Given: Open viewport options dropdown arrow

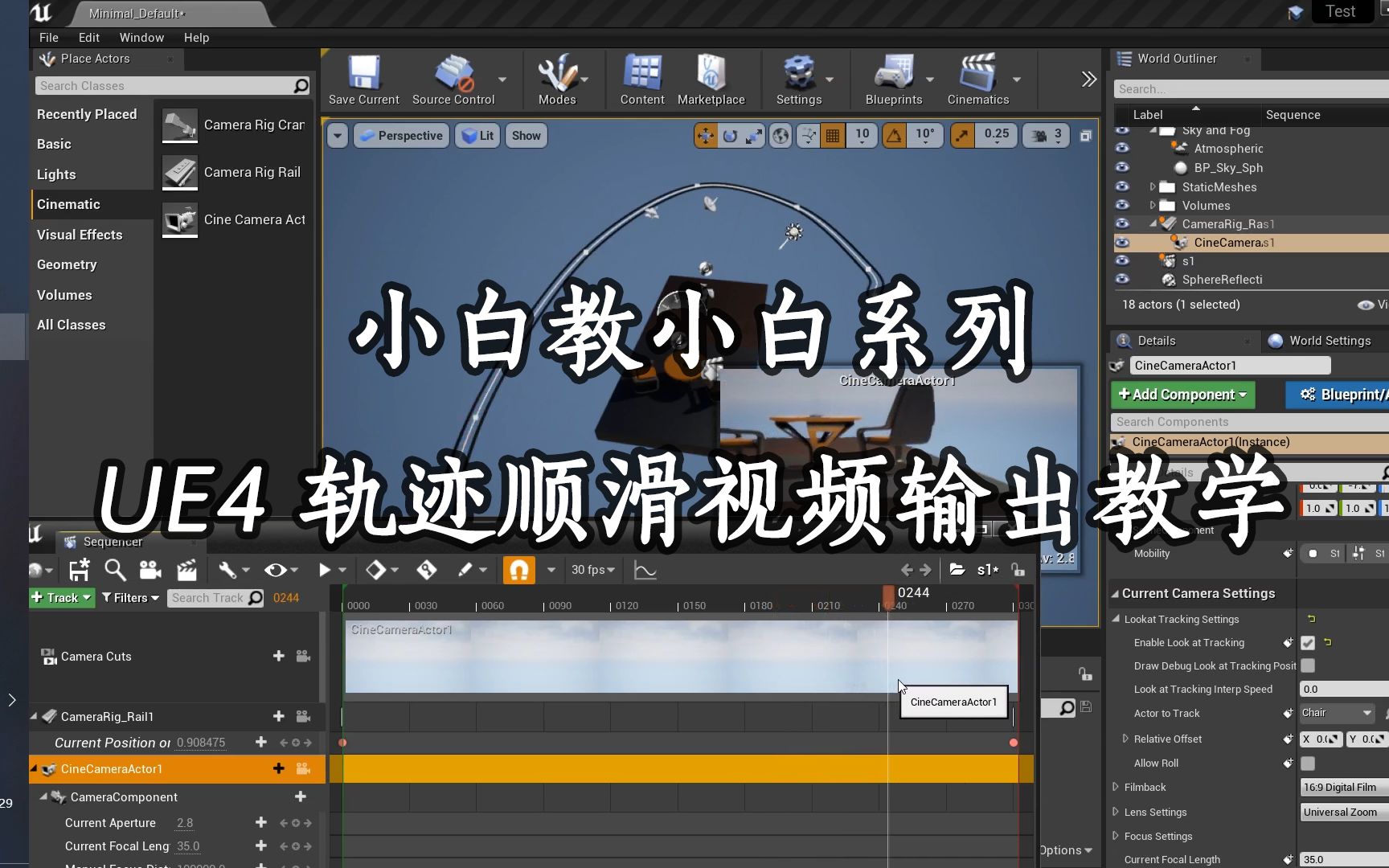Looking at the screenshot, I should tap(338, 136).
